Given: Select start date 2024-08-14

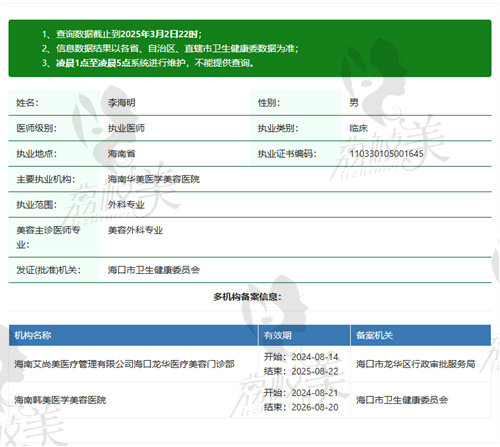Looking at the screenshot, I should coord(315,357).
